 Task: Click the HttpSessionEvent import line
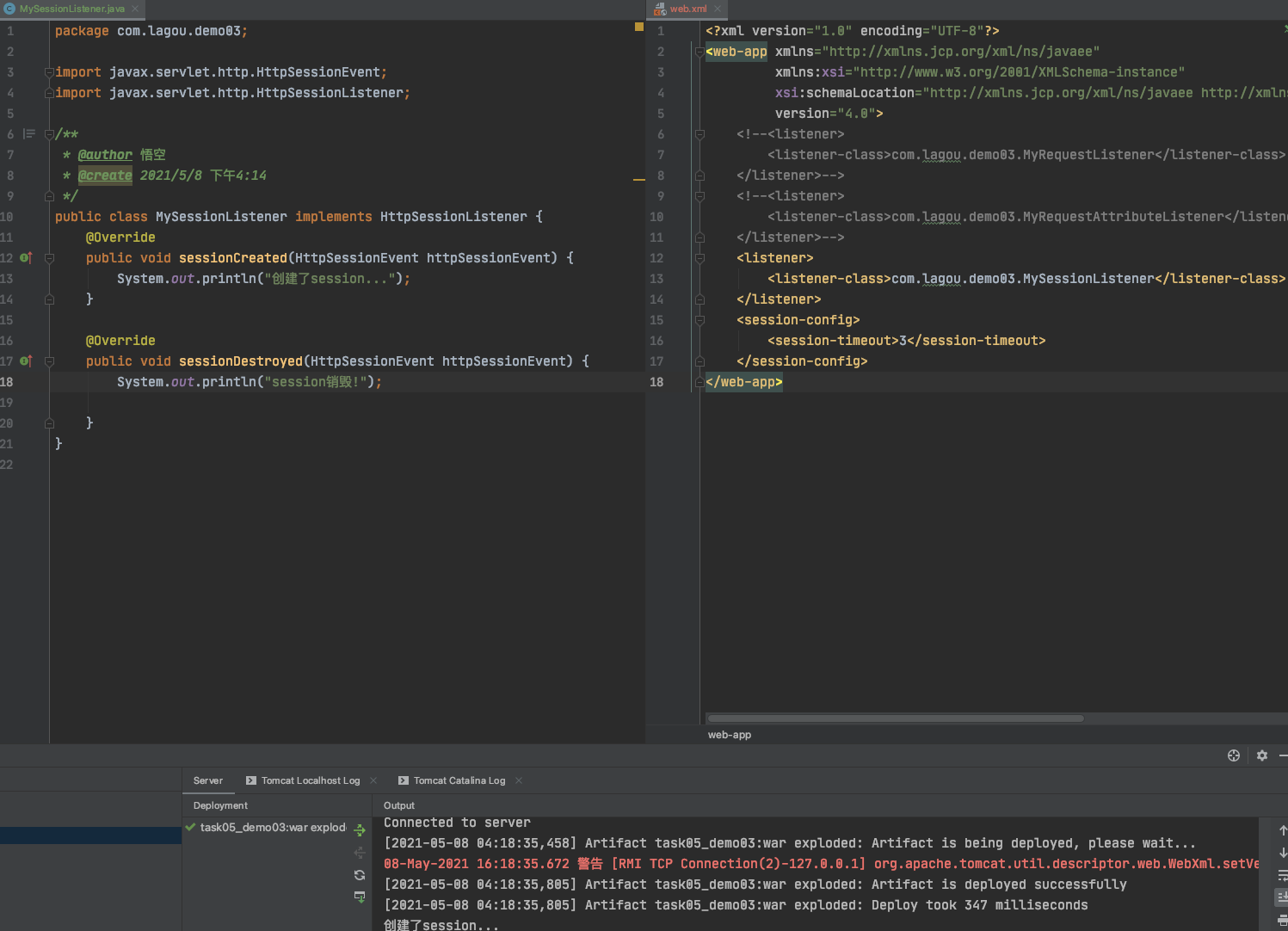click(221, 72)
